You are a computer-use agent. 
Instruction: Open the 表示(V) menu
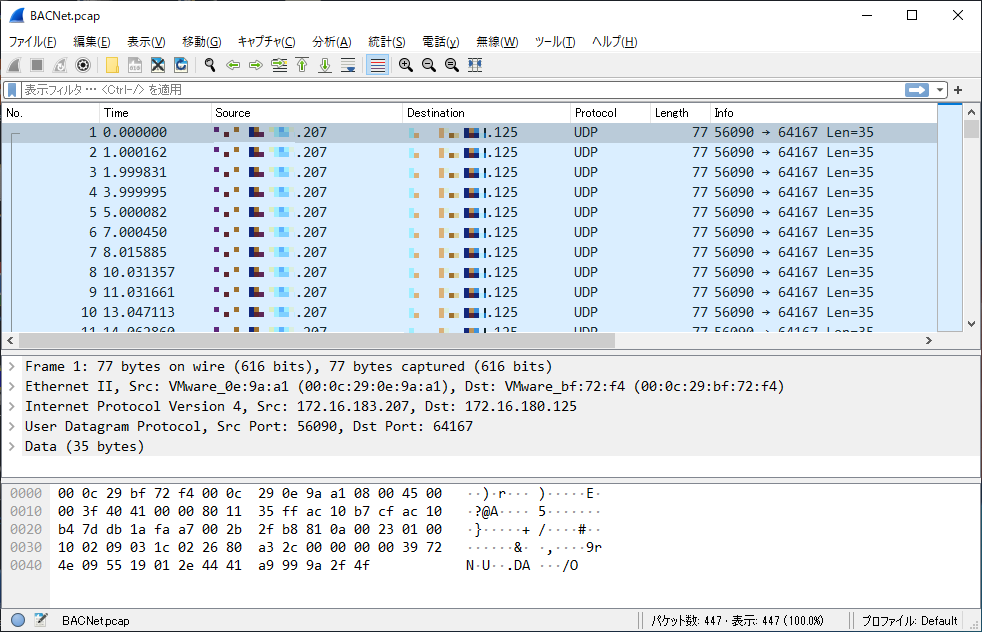(x=146, y=42)
